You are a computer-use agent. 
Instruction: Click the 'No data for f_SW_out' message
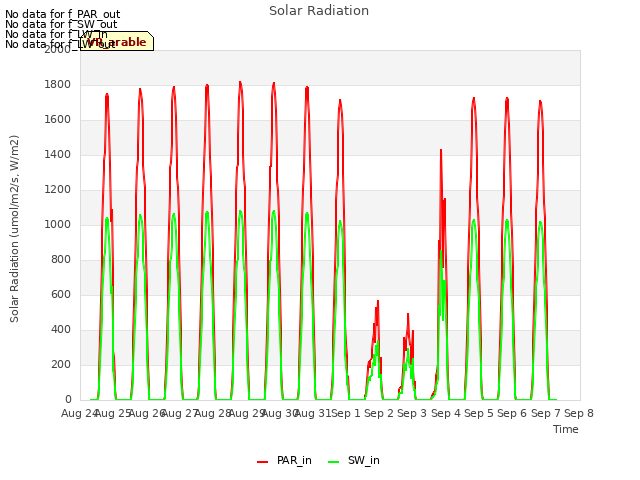coord(61,24)
